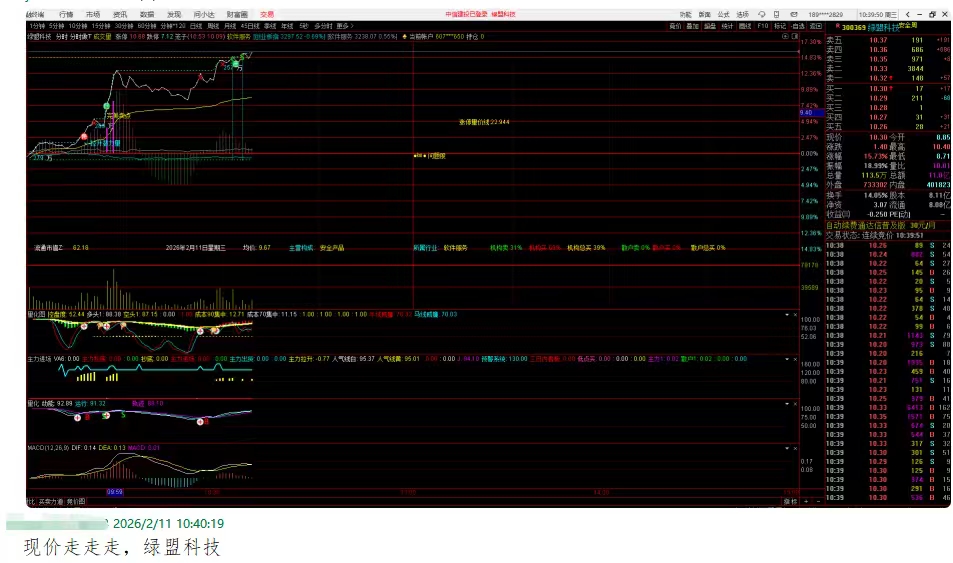Expand the 更多 period list
Image resolution: width=953 pixels, height=563 pixels.
point(345,26)
